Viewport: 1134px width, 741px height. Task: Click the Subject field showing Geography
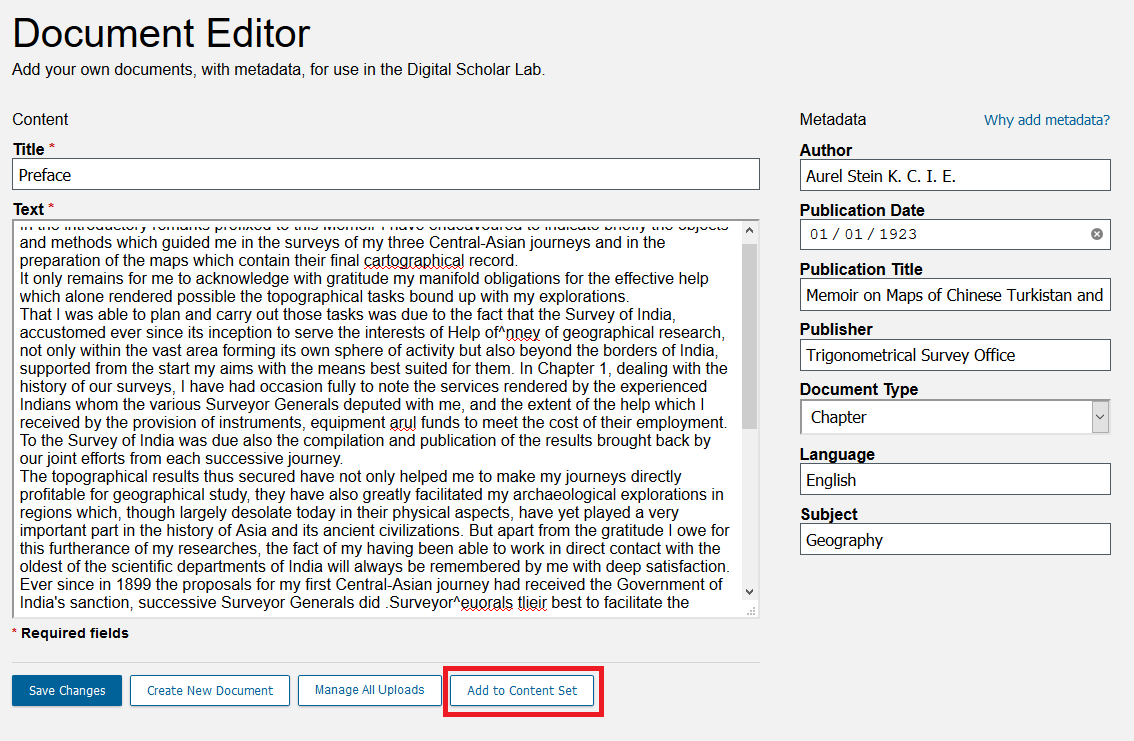954,539
